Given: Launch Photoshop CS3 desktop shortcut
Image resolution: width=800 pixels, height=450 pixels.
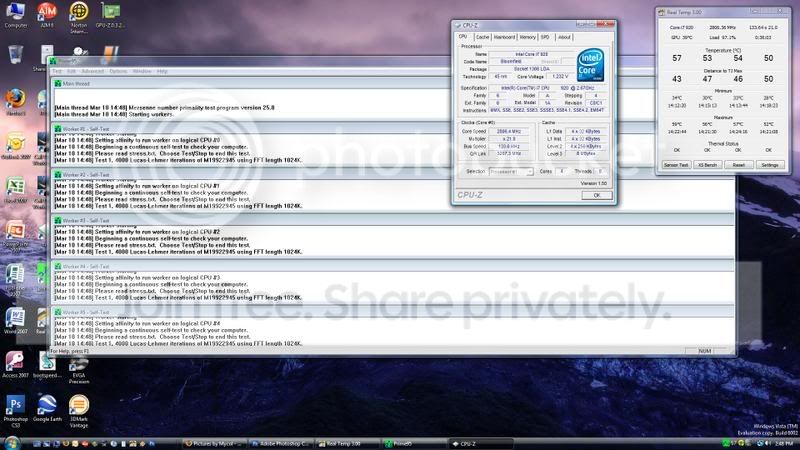Looking at the screenshot, I should pyautogui.click(x=15, y=411).
